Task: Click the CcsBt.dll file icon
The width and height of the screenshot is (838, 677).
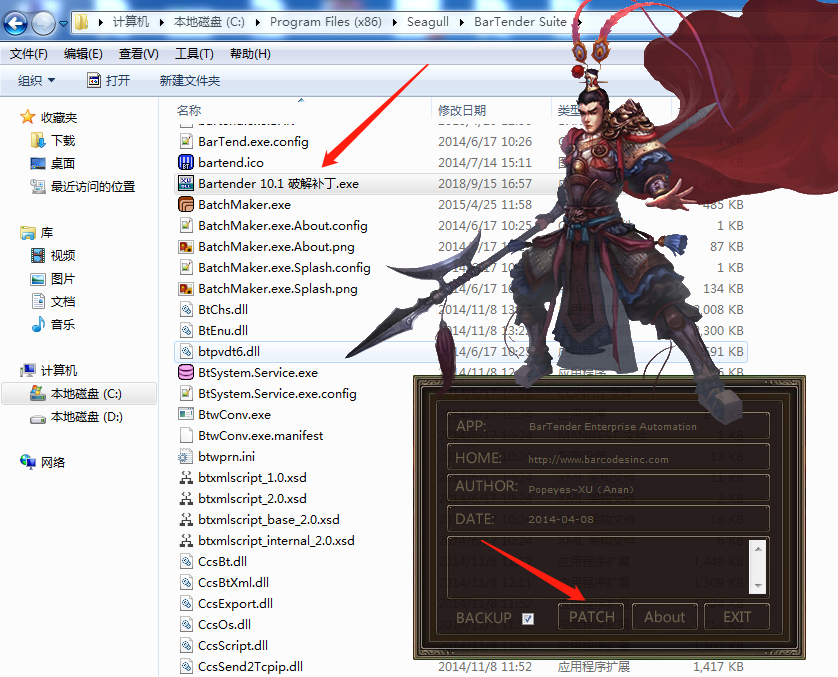Action: pos(185,562)
